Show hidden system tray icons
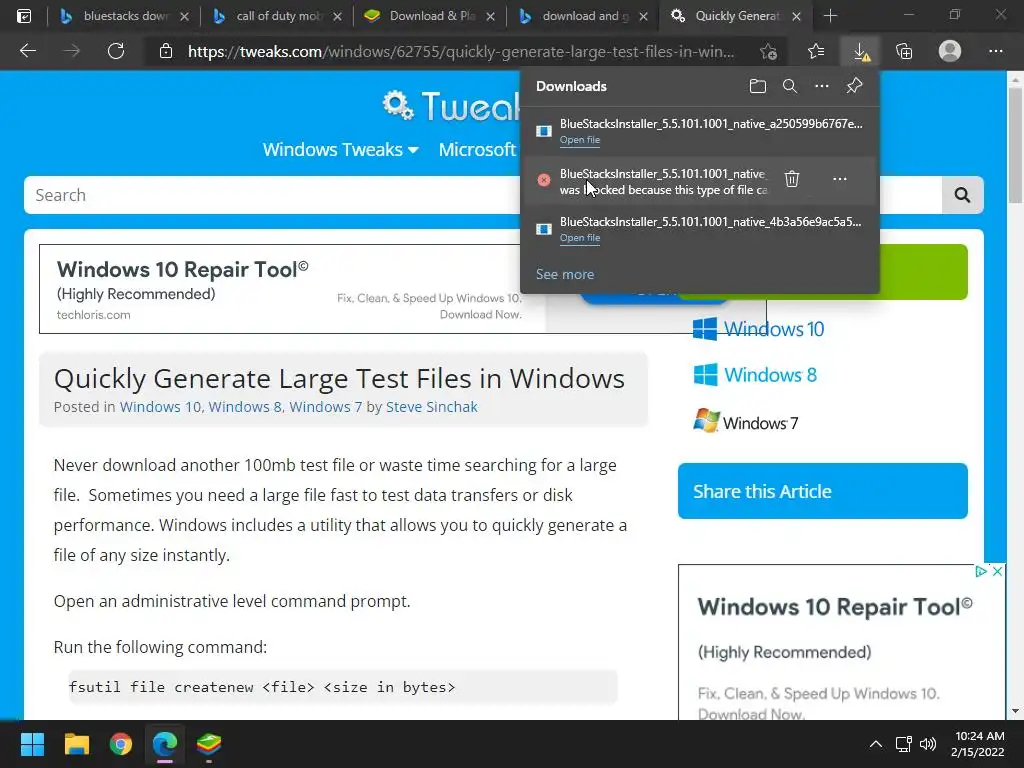Screen dimensions: 1024x768 pos(876,744)
